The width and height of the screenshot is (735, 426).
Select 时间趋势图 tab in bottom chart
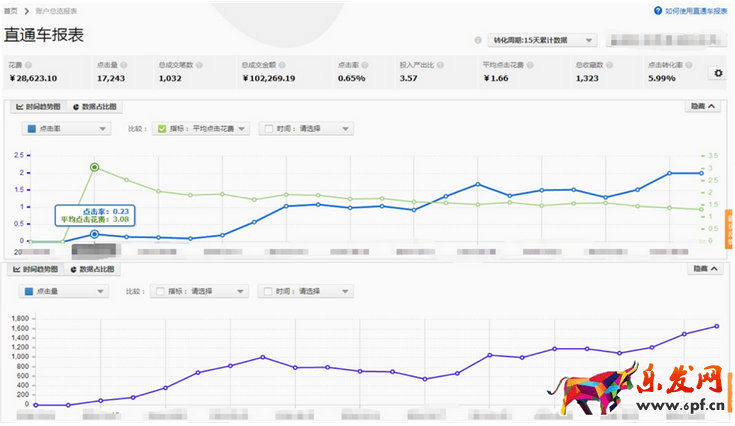click(38, 269)
